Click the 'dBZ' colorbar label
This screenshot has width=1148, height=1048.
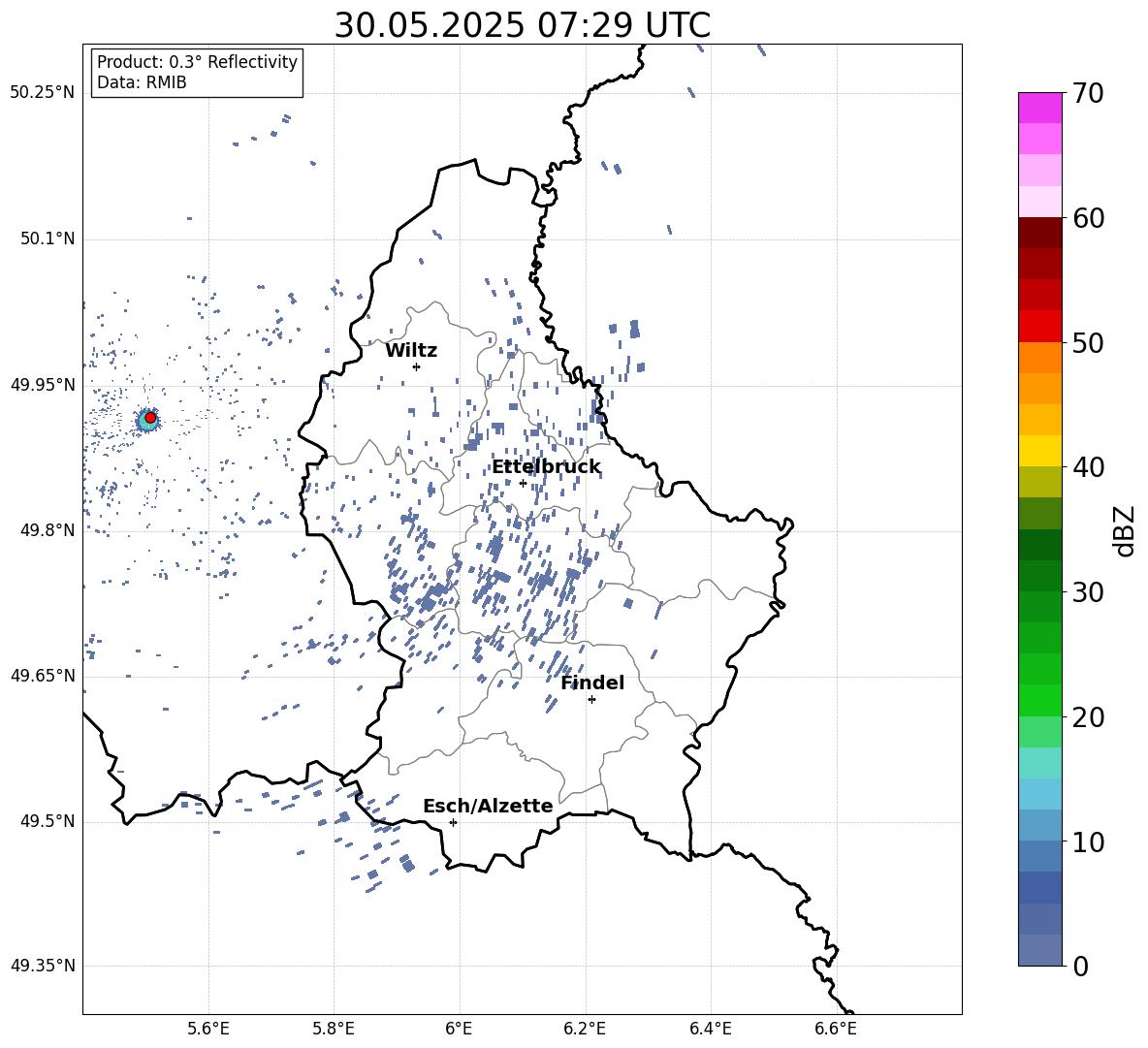pos(1123,530)
